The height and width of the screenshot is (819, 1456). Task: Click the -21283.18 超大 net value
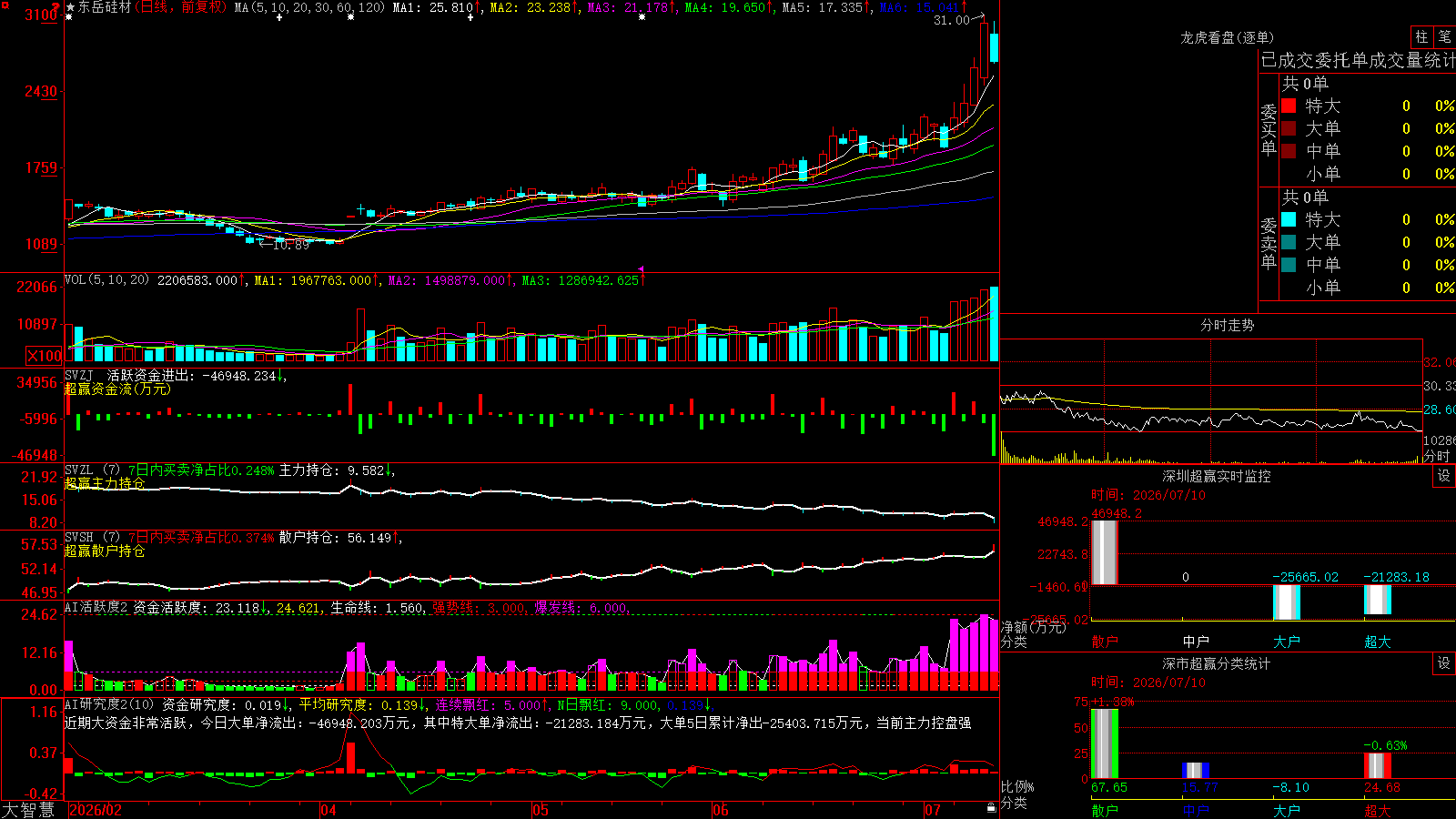pyautogui.click(x=1397, y=577)
